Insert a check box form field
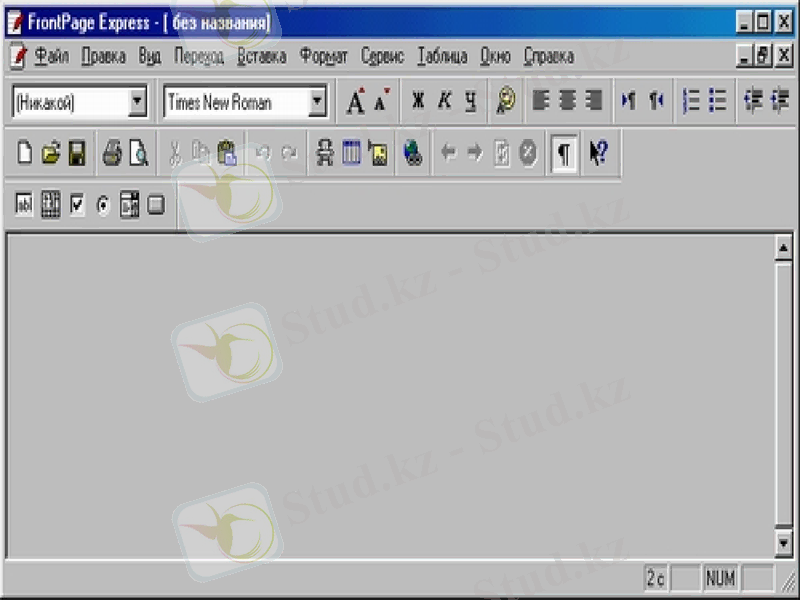The image size is (800, 600). coord(77,205)
